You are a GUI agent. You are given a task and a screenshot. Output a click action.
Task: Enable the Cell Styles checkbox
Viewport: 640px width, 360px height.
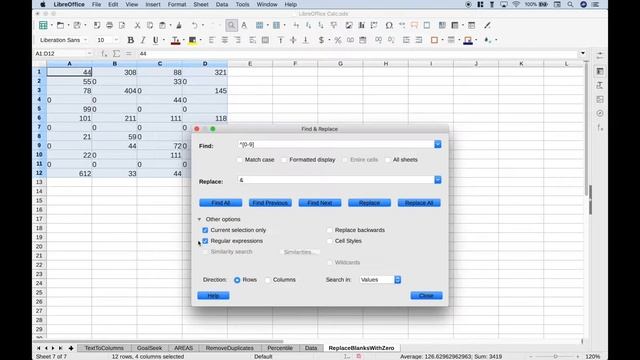330,241
